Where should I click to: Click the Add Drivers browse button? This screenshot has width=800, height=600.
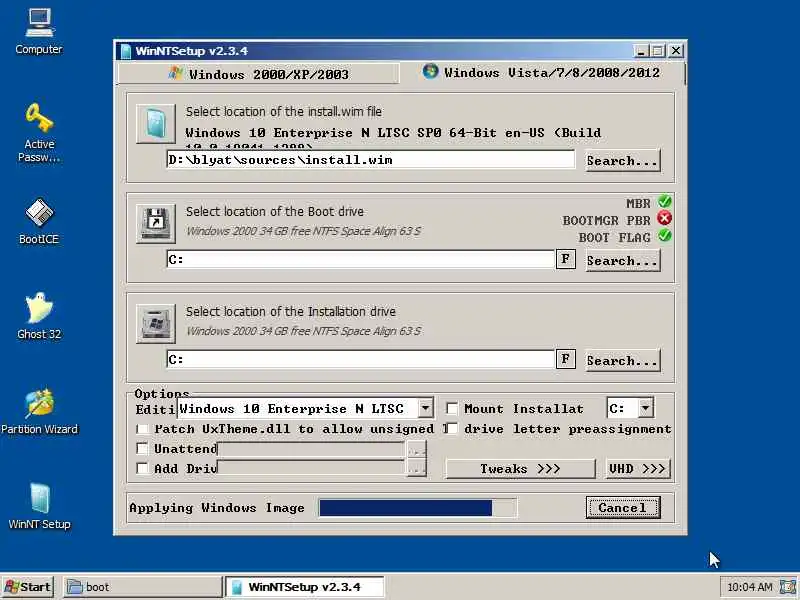point(416,468)
